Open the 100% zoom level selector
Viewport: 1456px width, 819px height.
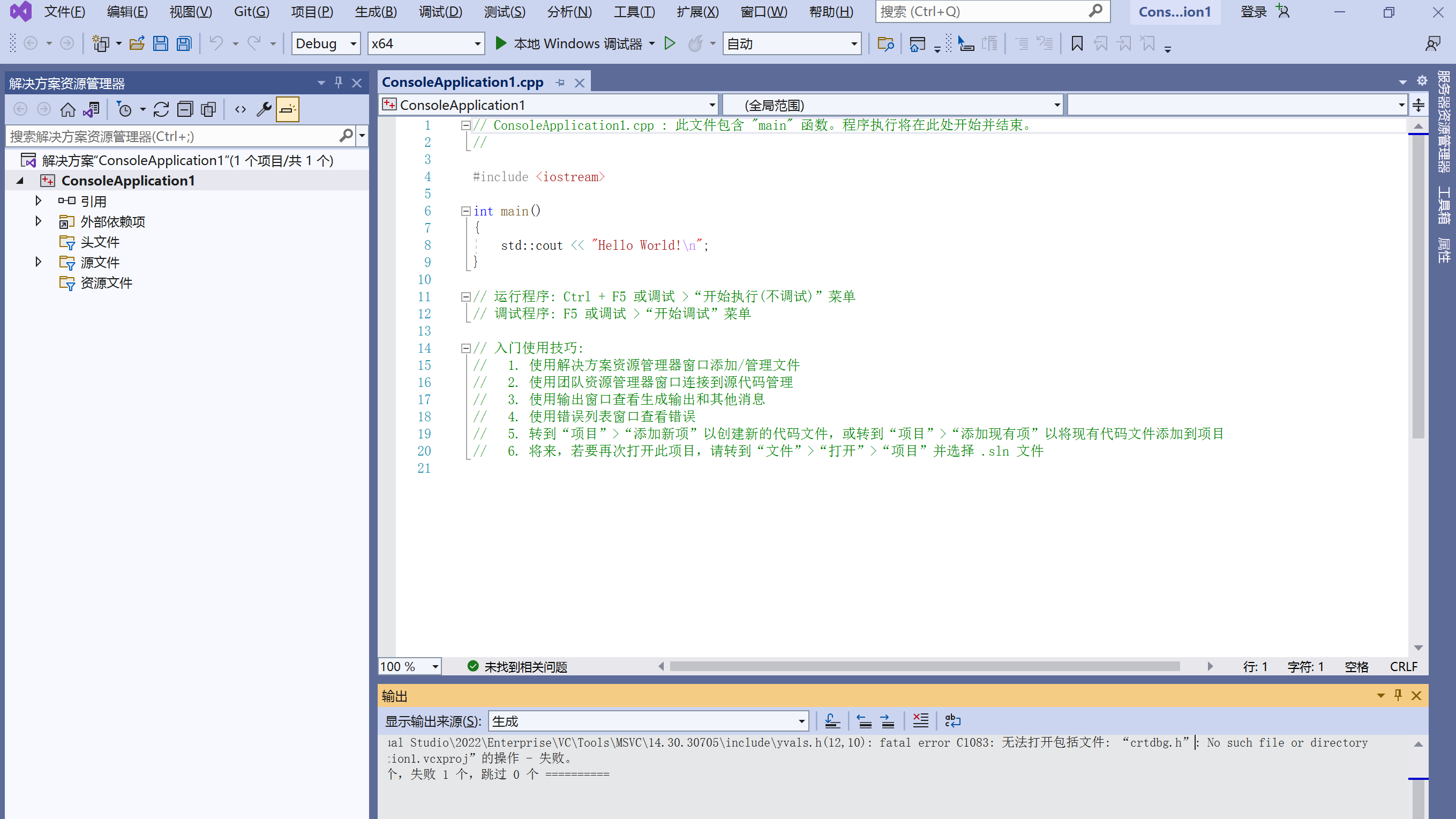click(408, 666)
